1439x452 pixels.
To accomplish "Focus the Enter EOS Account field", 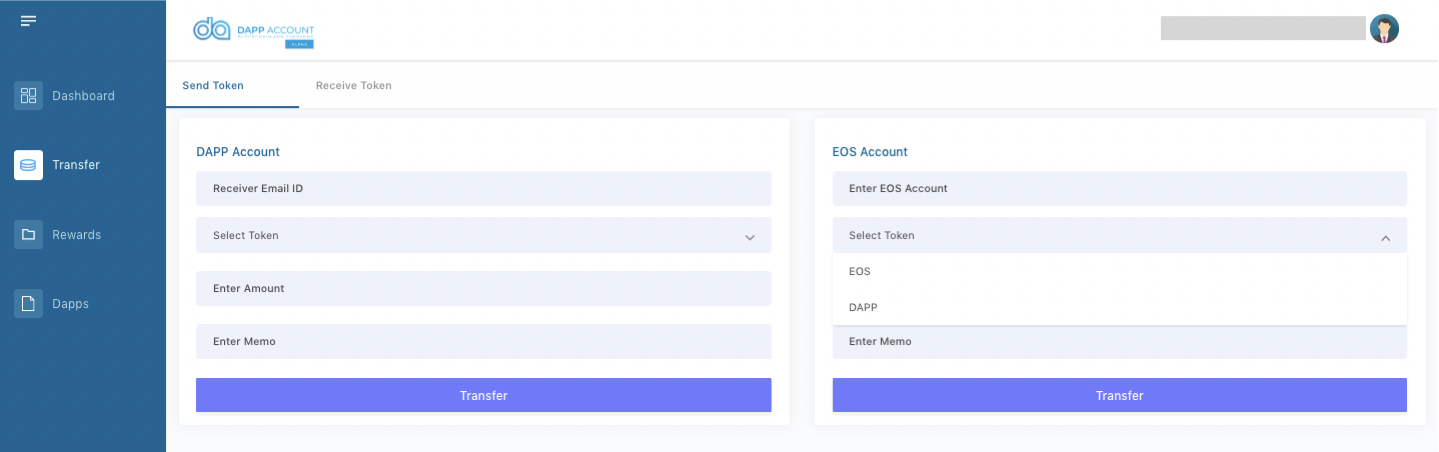I will click(1119, 189).
